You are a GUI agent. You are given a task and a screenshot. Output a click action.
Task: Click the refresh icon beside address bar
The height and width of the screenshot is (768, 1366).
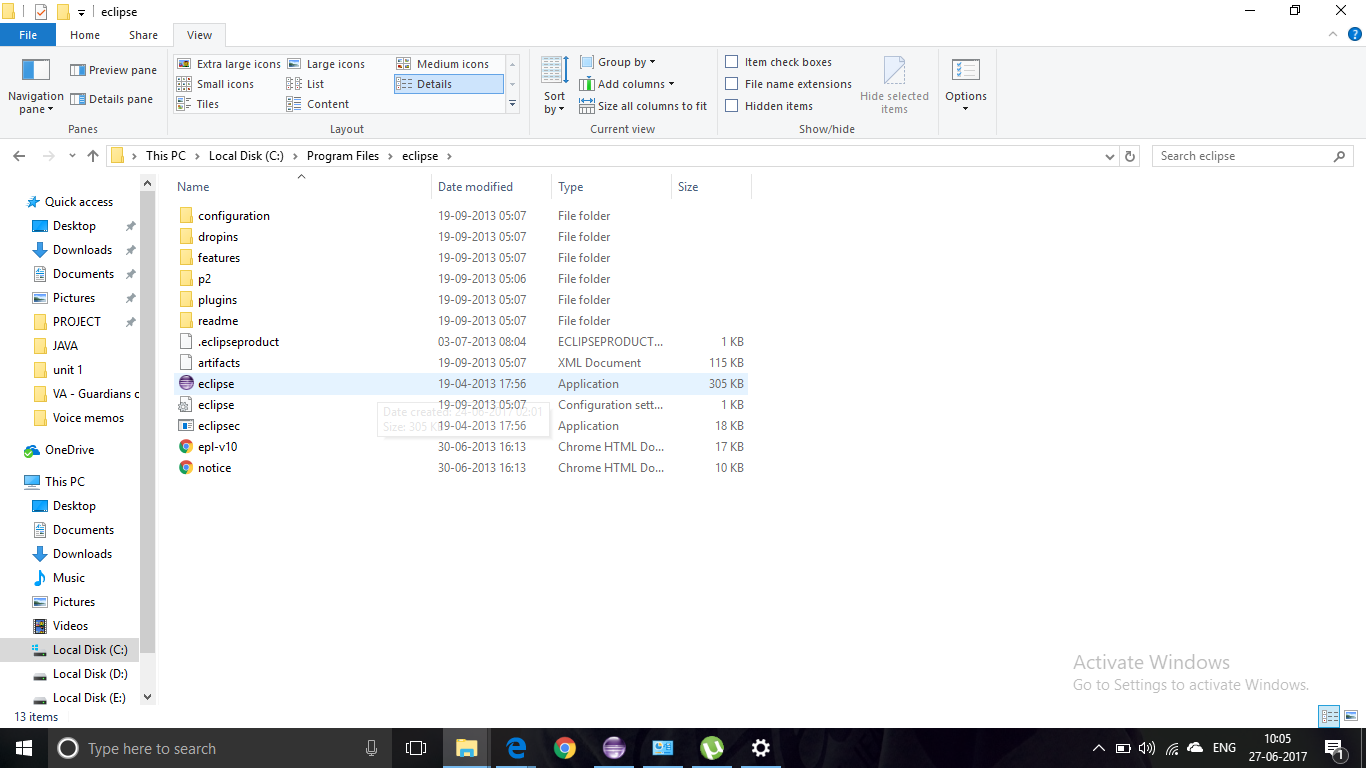1130,155
